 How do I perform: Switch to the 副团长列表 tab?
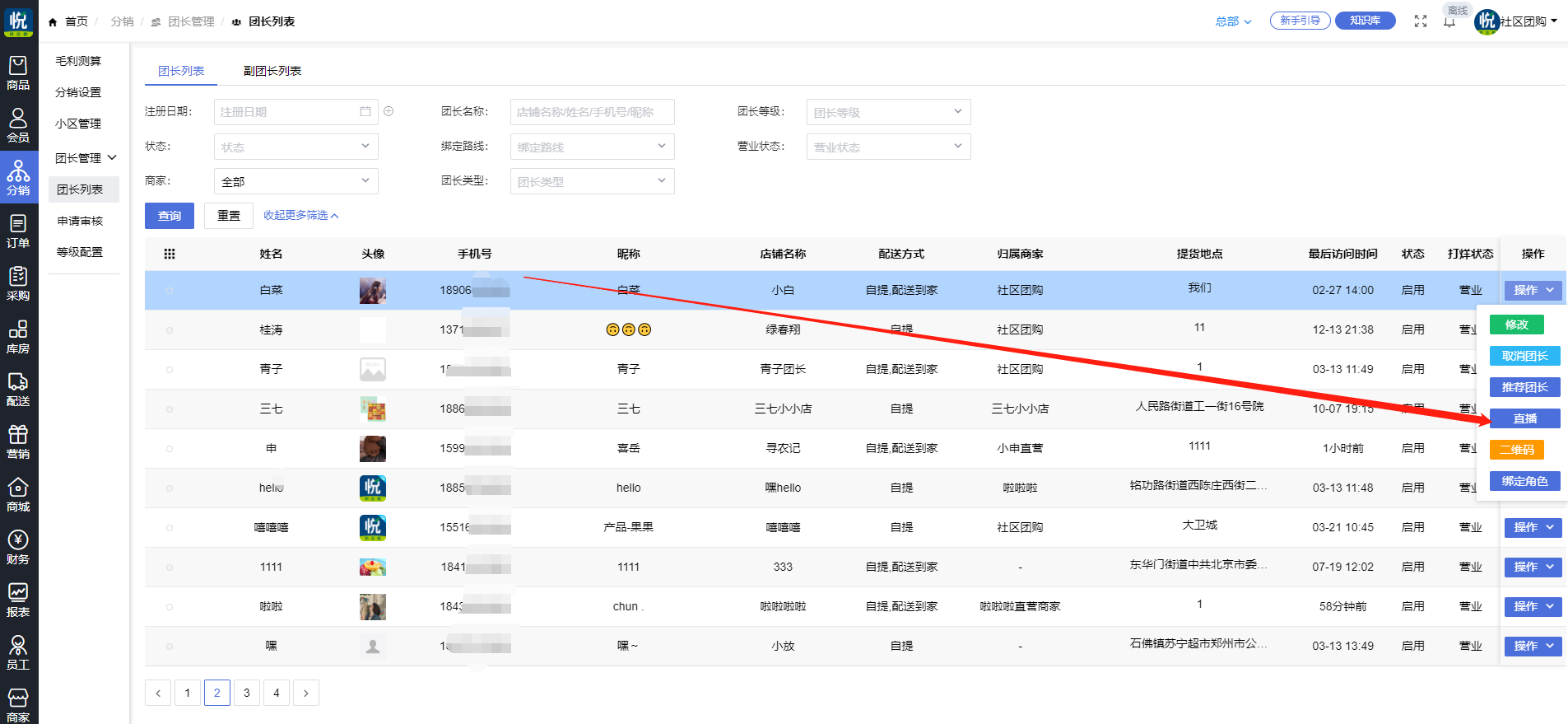point(272,71)
